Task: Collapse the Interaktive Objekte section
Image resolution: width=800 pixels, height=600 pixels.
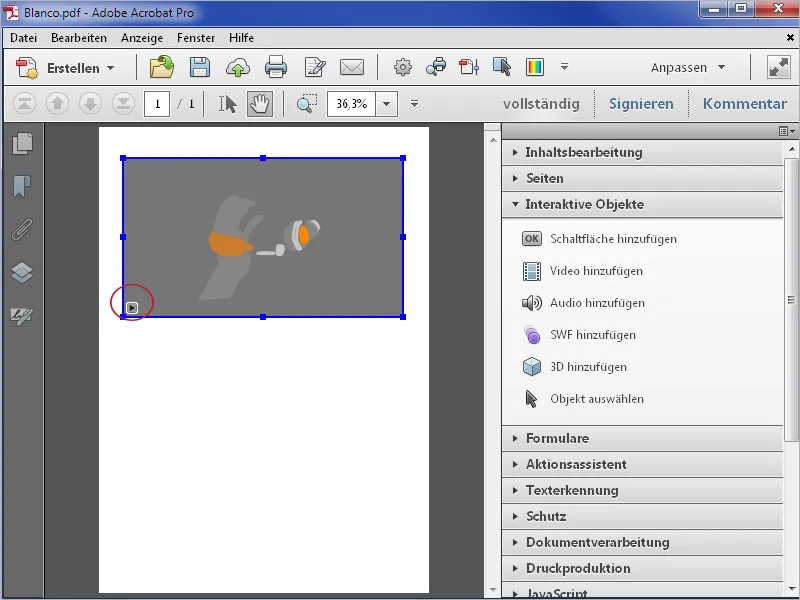Action: (642, 204)
